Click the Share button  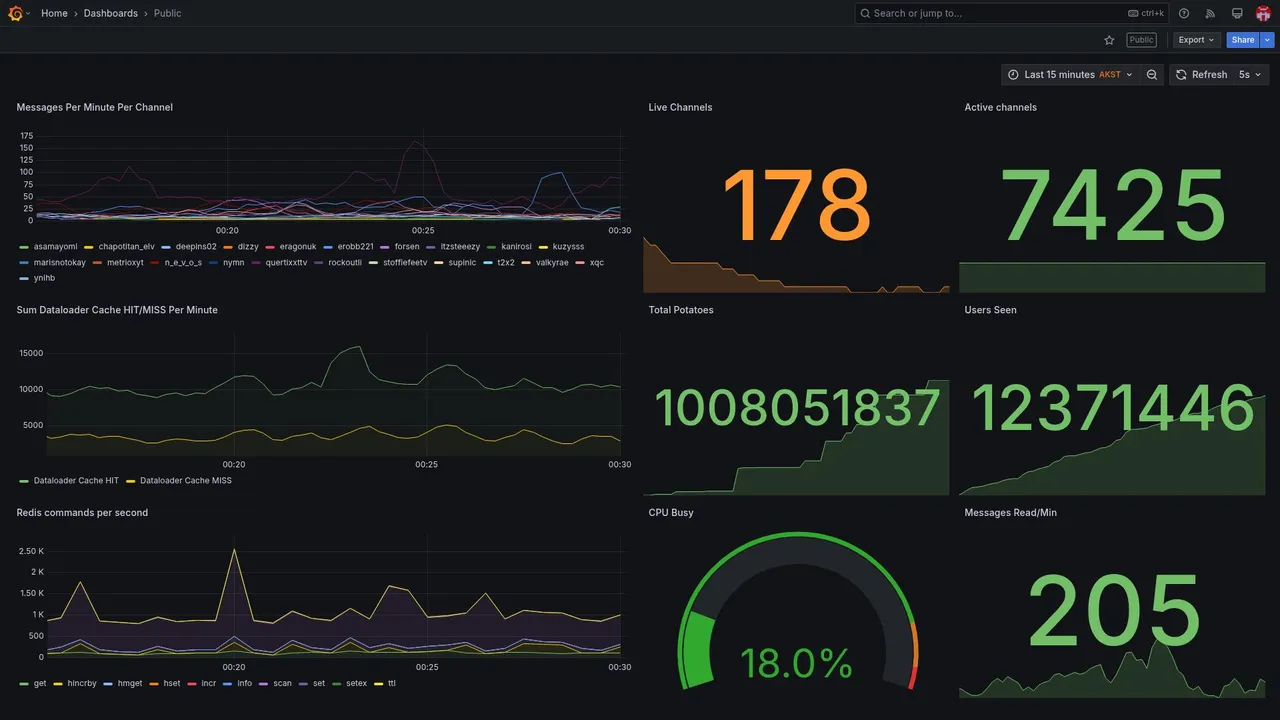(1243, 40)
